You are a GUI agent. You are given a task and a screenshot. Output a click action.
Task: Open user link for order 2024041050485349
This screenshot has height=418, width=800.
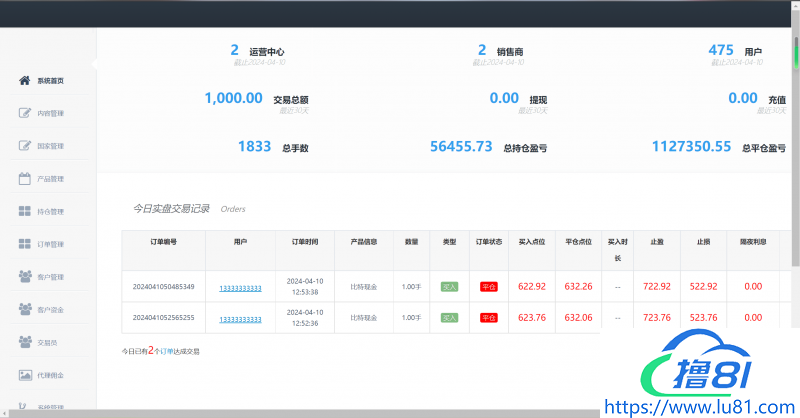pos(240,288)
